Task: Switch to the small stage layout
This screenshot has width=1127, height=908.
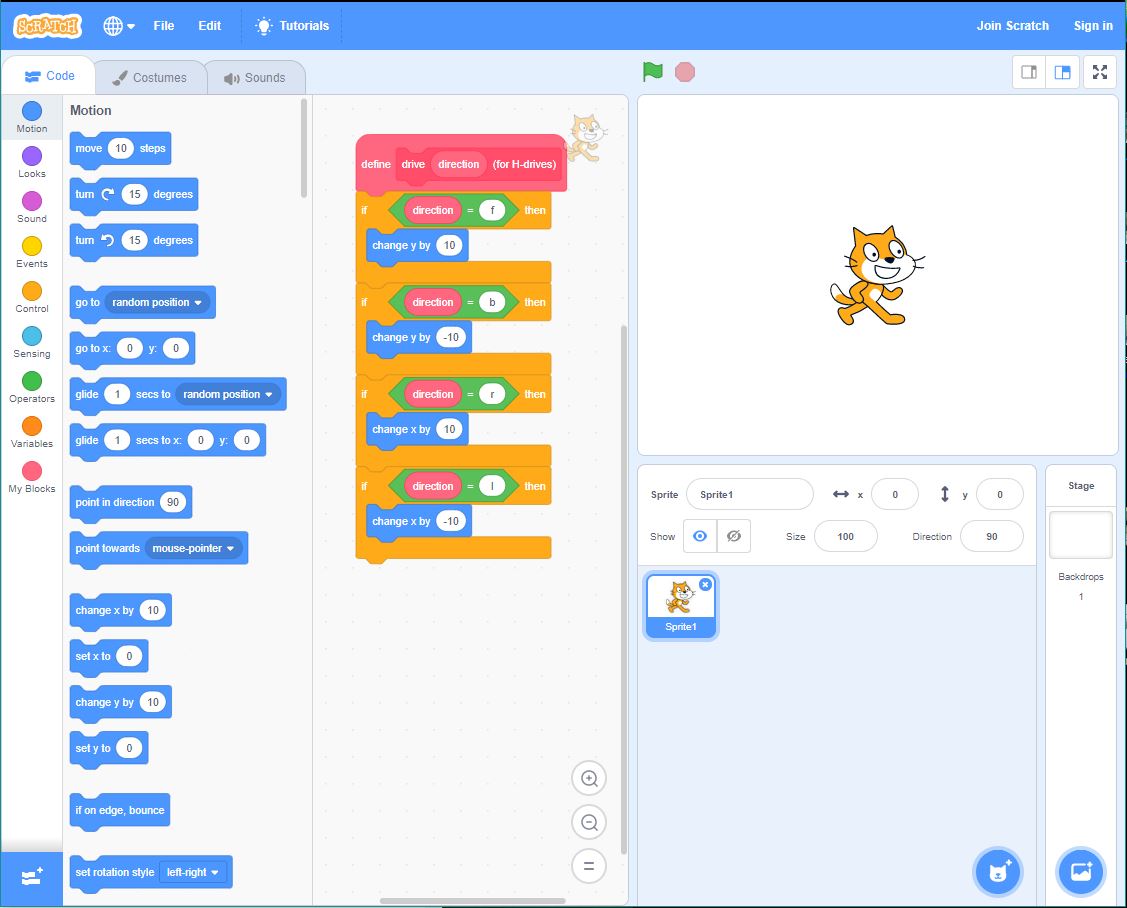Action: click(1029, 72)
